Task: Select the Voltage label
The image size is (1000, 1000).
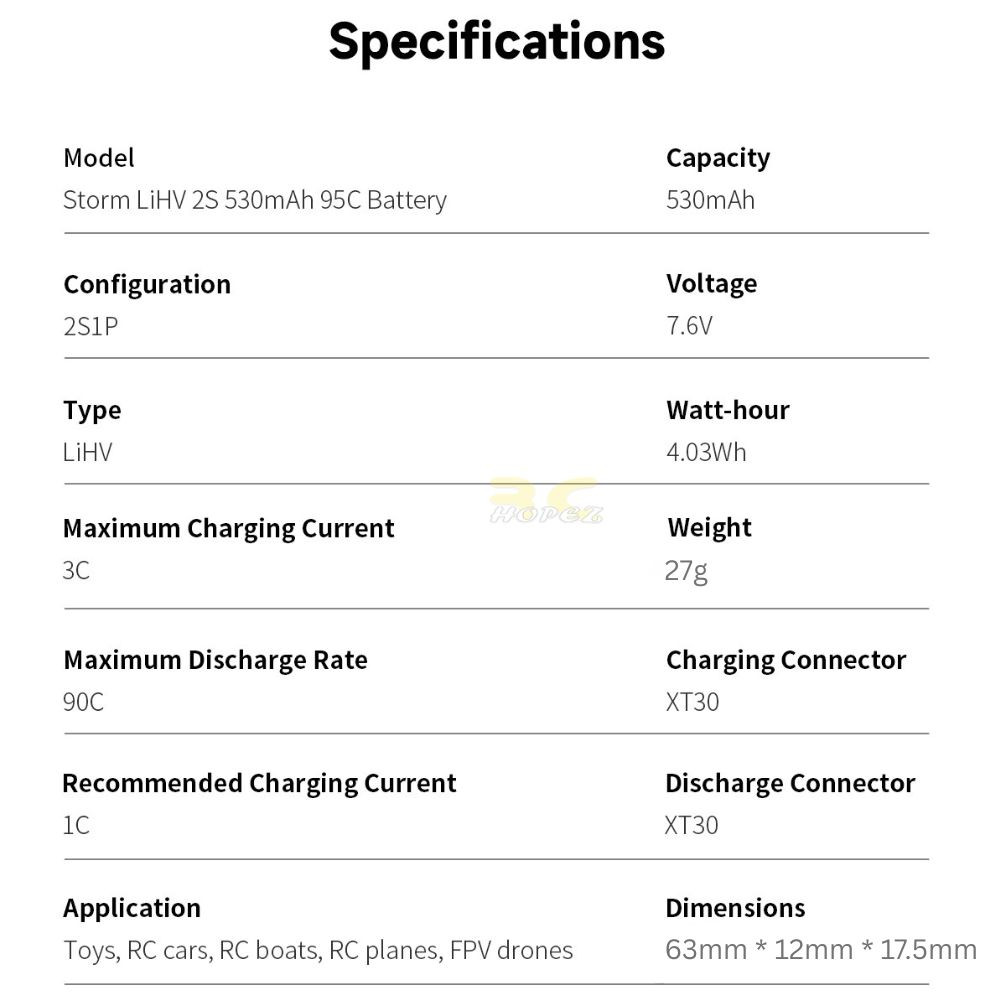Action: pyautogui.click(x=712, y=284)
